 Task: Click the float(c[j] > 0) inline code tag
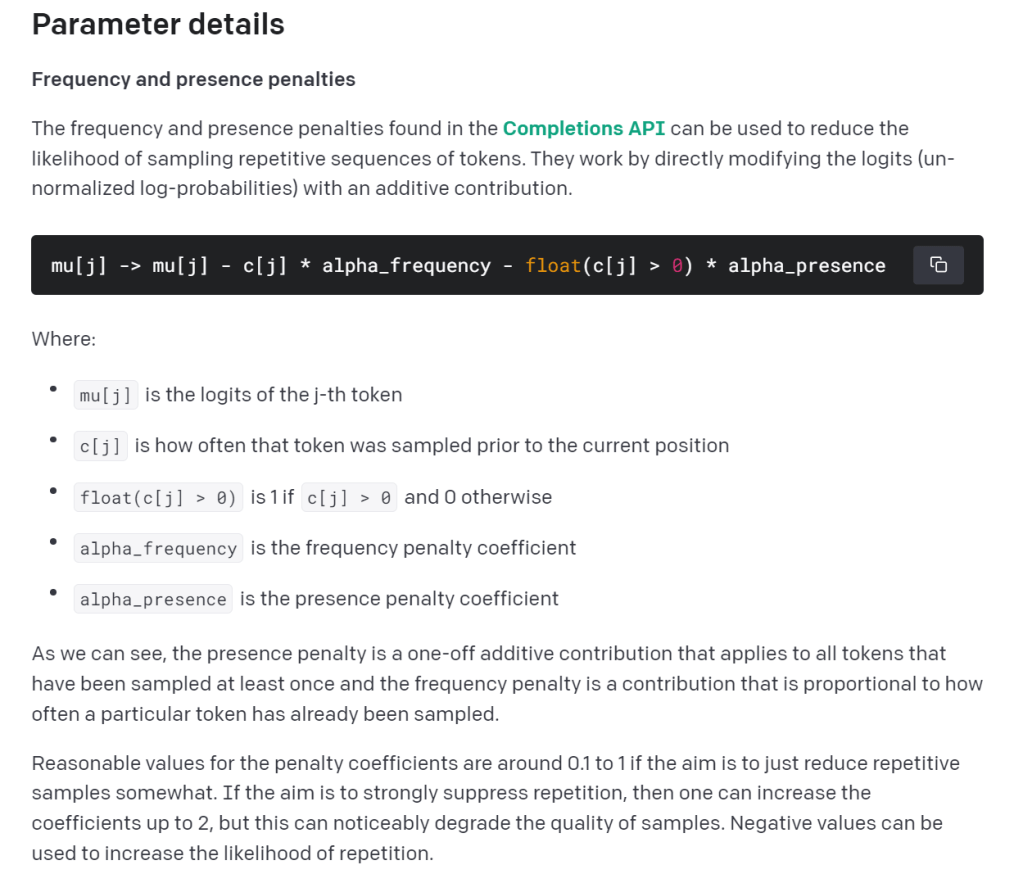(x=158, y=497)
